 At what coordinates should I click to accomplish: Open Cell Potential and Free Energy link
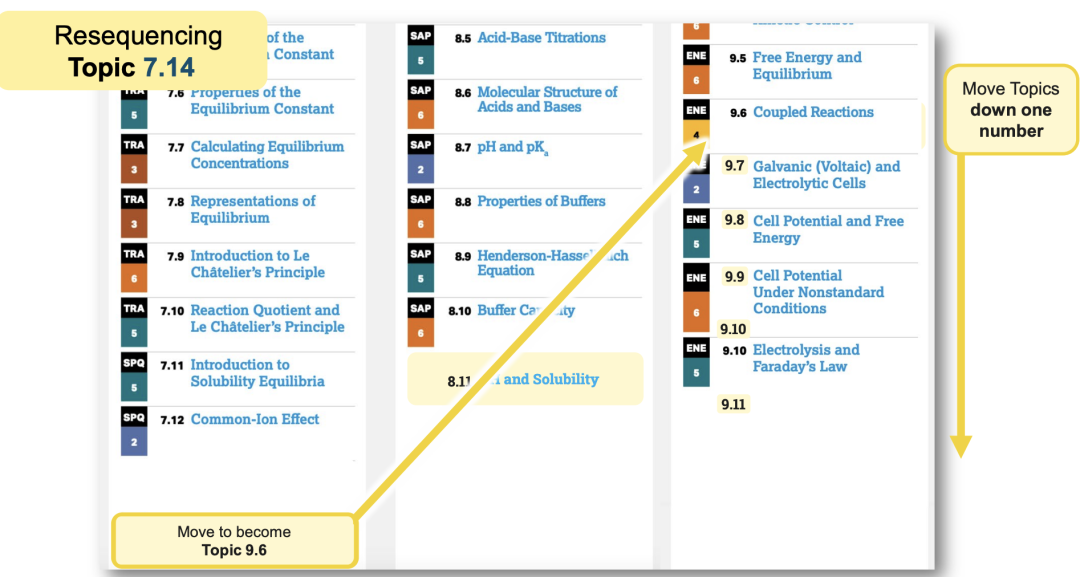(x=828, y=229)
